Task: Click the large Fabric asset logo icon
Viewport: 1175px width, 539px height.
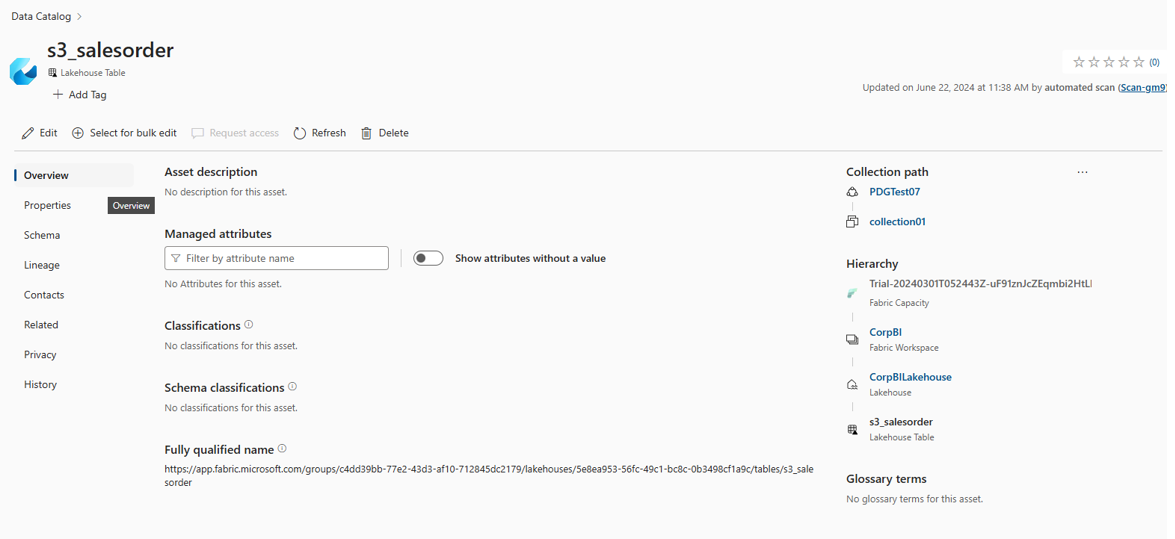Action: pos(23,70)
